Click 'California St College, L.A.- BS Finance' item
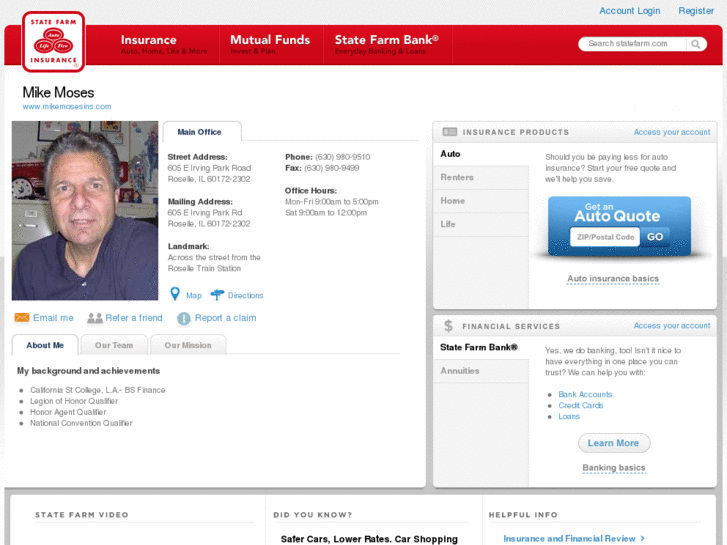This screenshot has width=727, height=545. (x=97, y=390)
